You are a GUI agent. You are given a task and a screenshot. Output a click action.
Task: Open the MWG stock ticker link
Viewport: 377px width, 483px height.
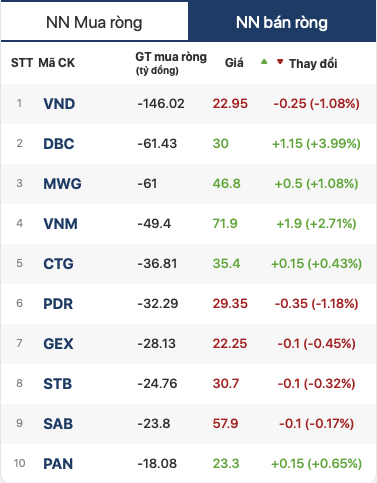click(x=62, y=184)
